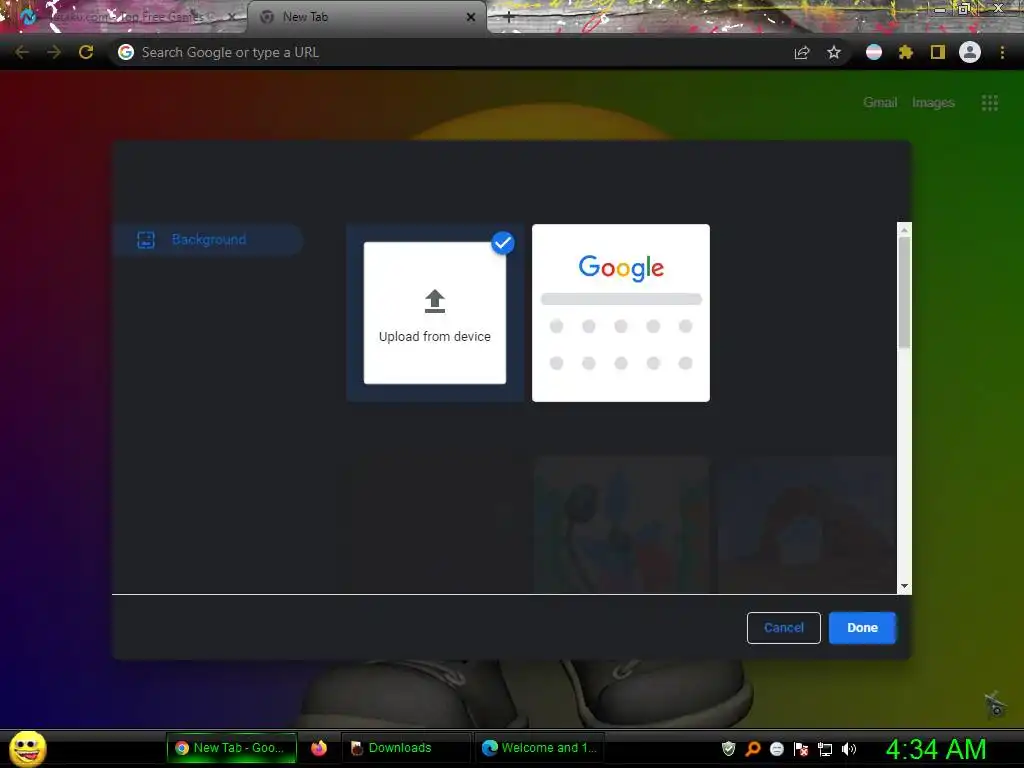Go back with the back arrow
The image size is (1024, 768).
22,52
